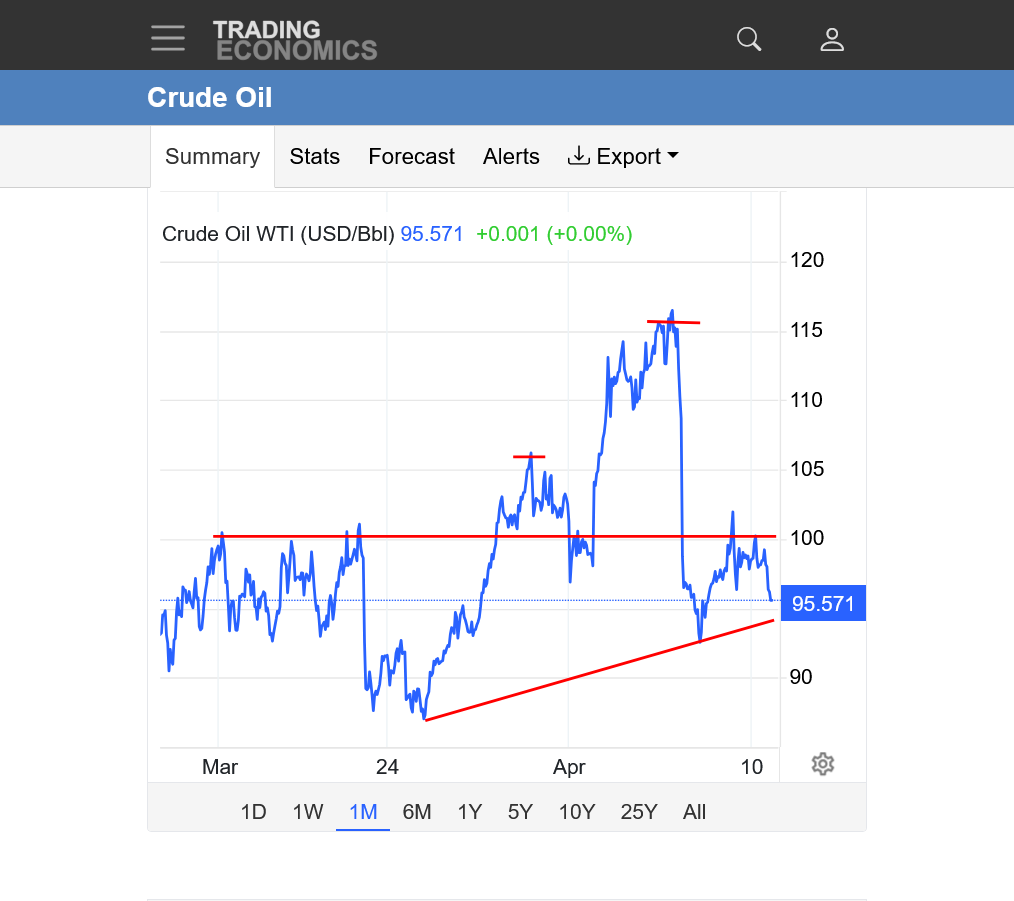Switch chart to 1Y range
1014x901 pixels.
[470, 812]
